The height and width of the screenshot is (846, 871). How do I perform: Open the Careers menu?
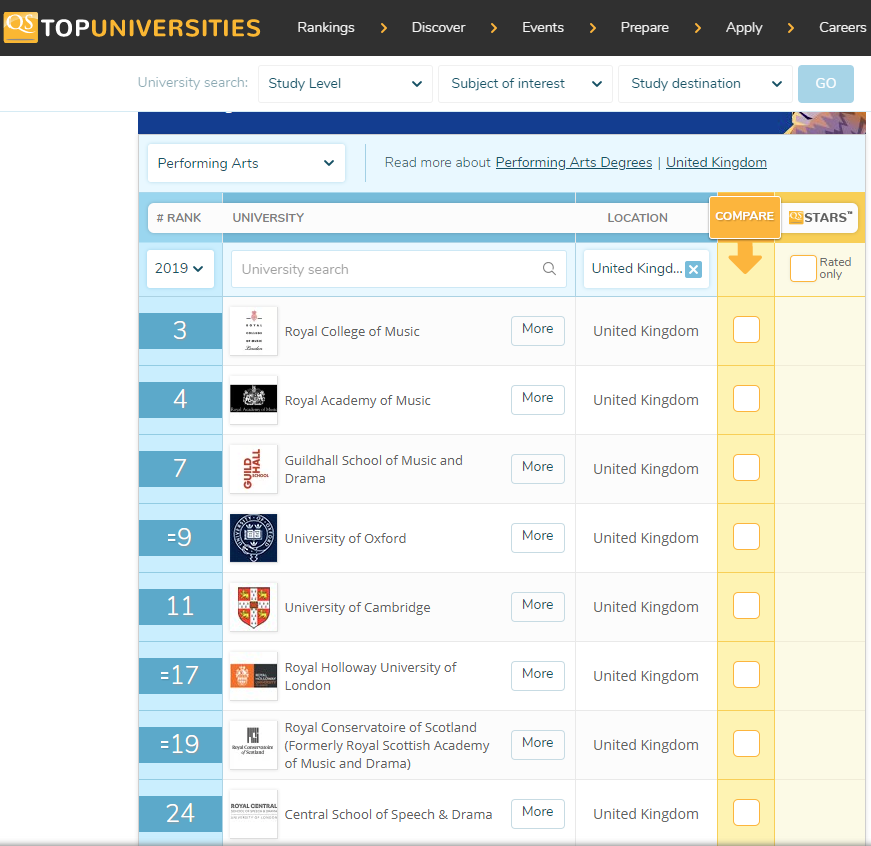842,27
